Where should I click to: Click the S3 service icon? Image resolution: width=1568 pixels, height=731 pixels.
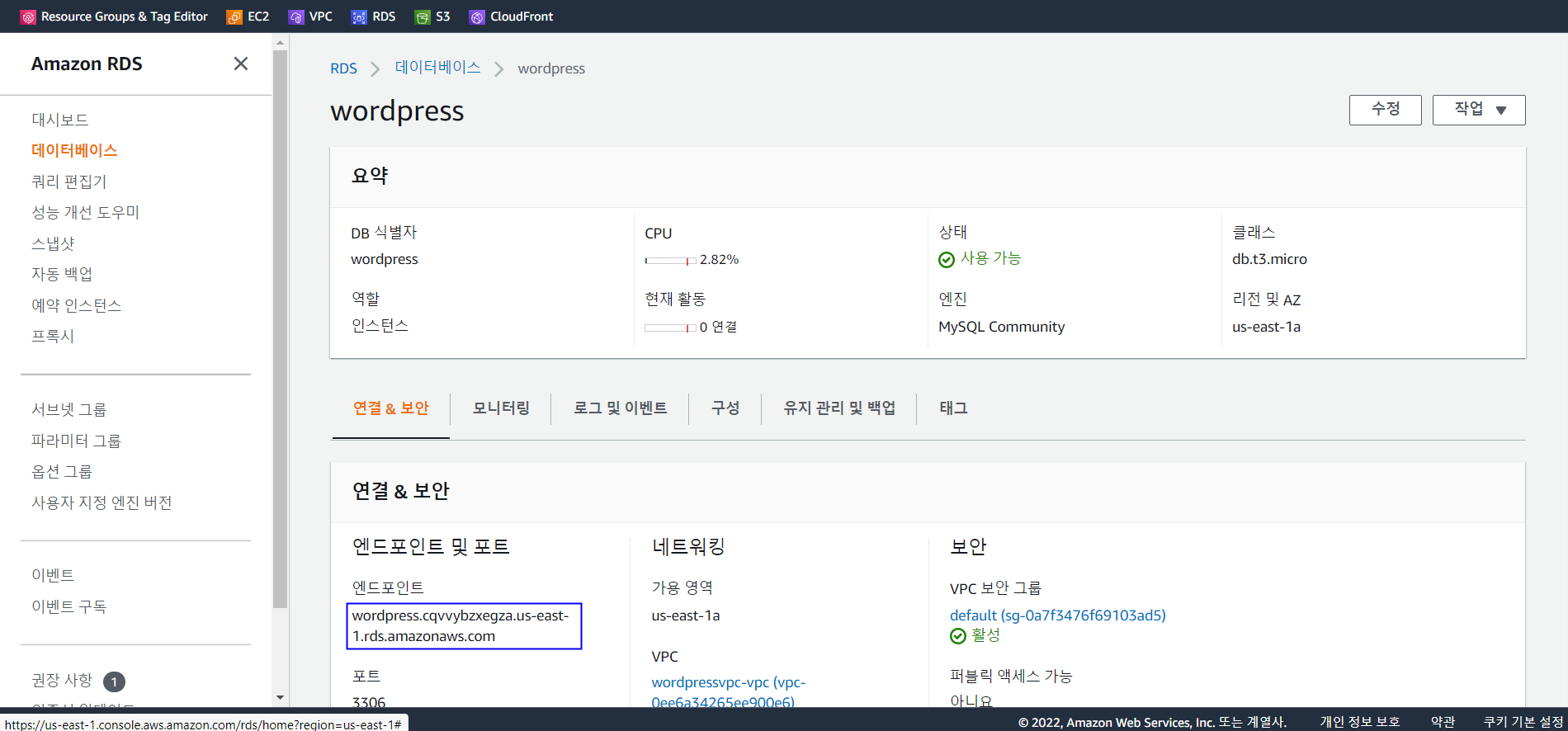(x=423, y=17)
